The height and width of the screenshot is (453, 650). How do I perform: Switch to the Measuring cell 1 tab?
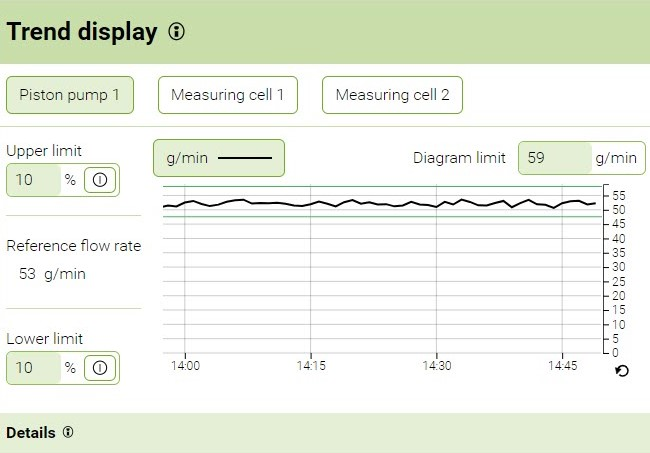228,95
